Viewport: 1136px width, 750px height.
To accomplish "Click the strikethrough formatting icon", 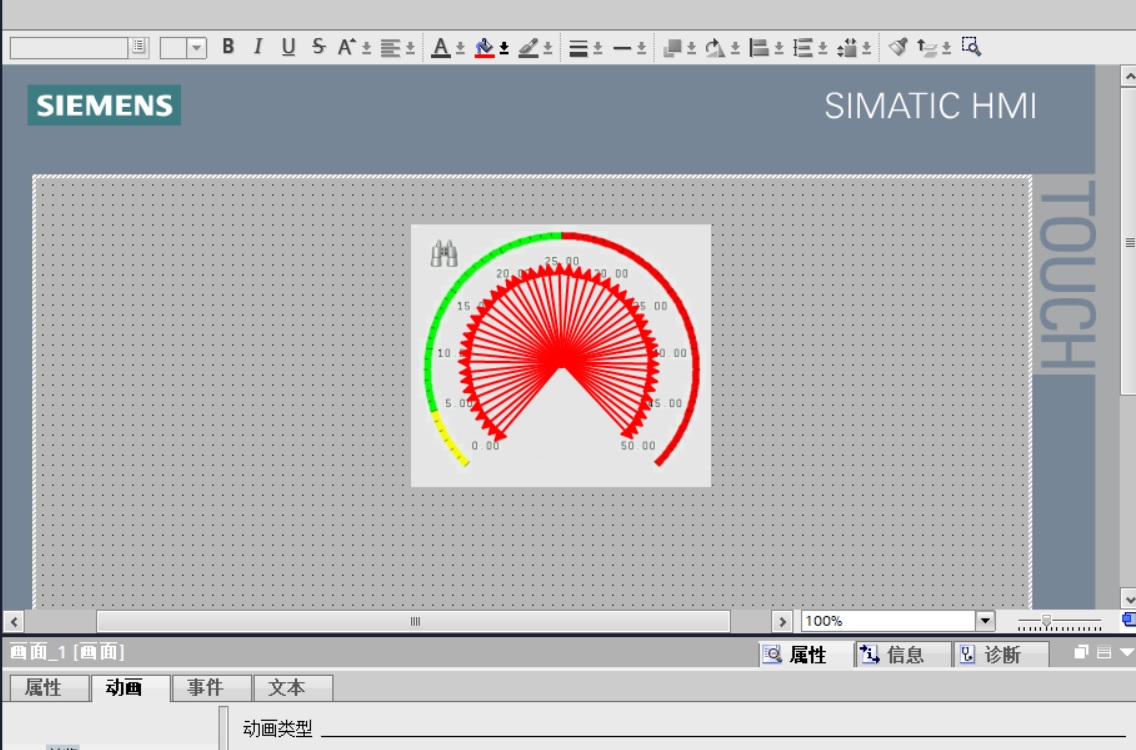I will point(318,47).
